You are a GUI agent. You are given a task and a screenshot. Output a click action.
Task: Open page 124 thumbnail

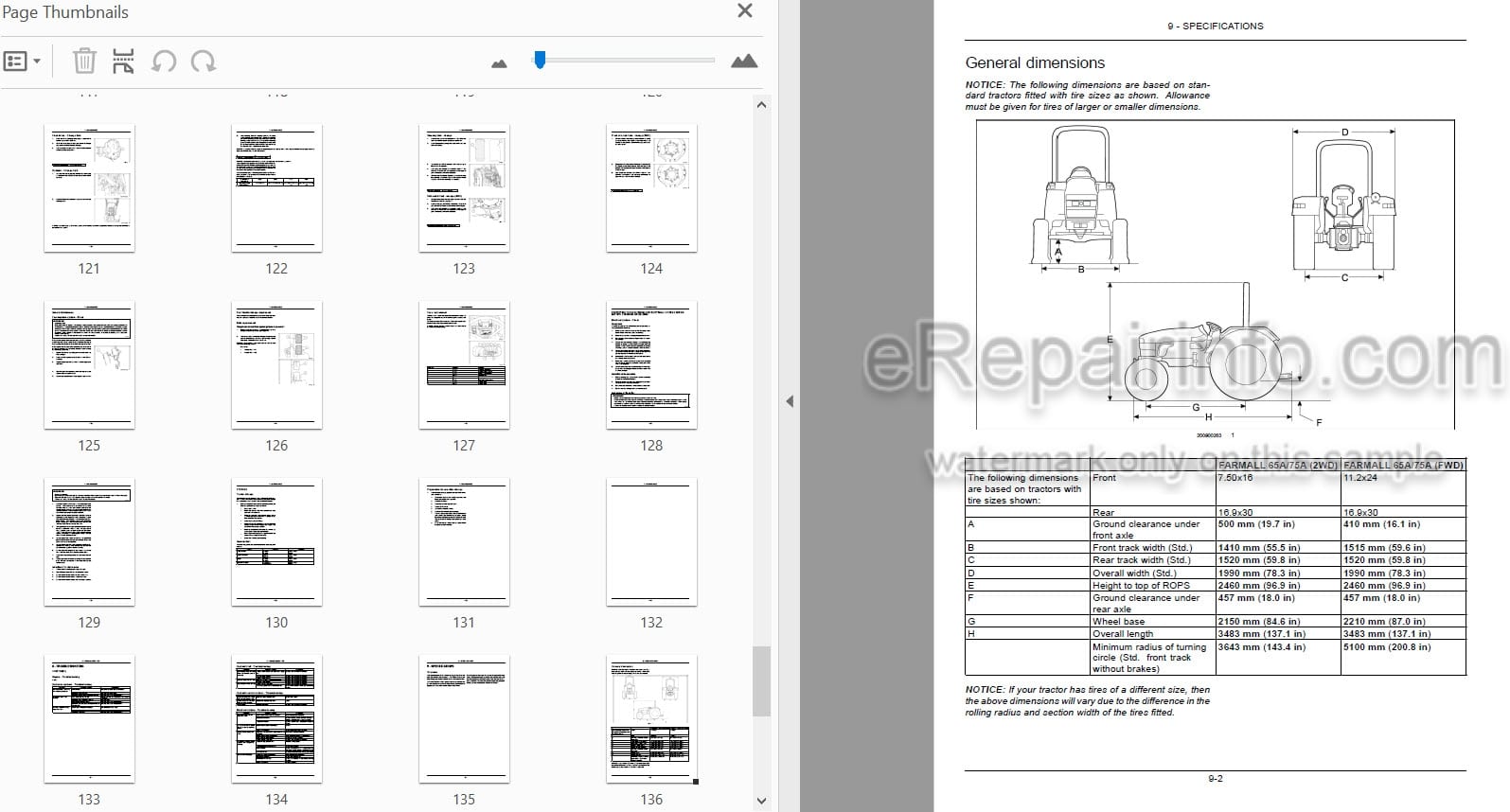(x=651, y=188)
